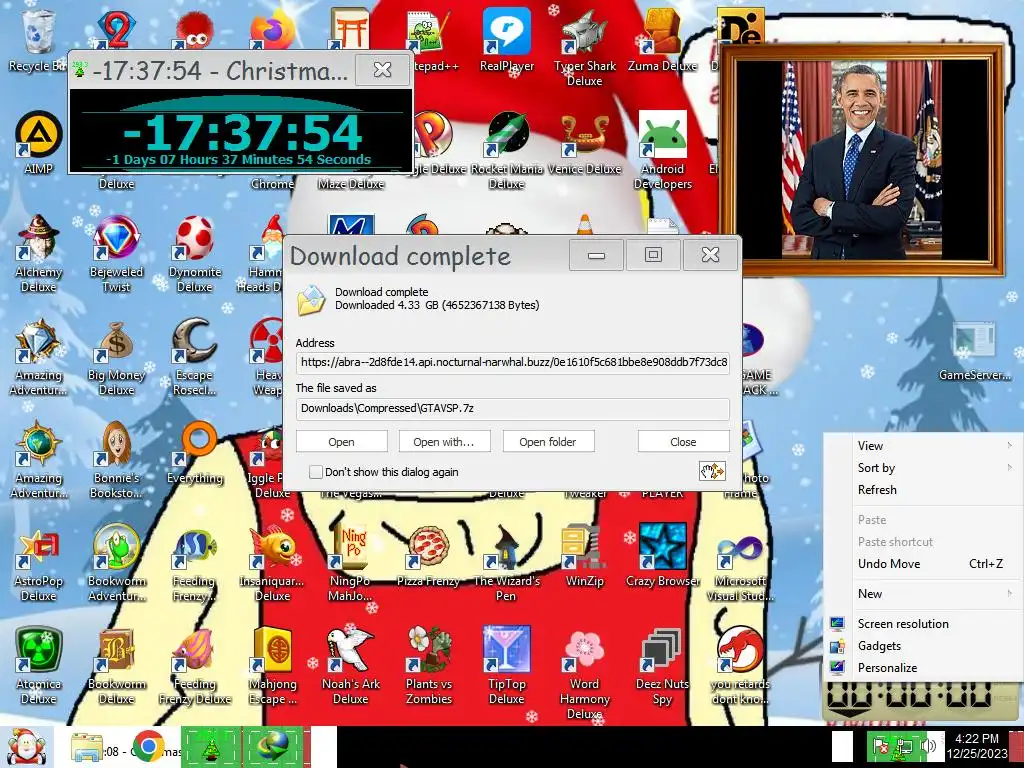The height and width of the screenshot is (768, 1024).
Task: Click the Zuma Deluxe icon
Action: (x=662, y=40)
